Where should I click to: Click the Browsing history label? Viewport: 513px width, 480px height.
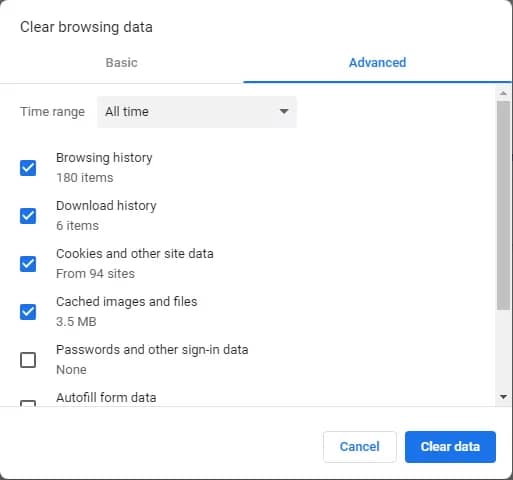[x=104, y=158]
